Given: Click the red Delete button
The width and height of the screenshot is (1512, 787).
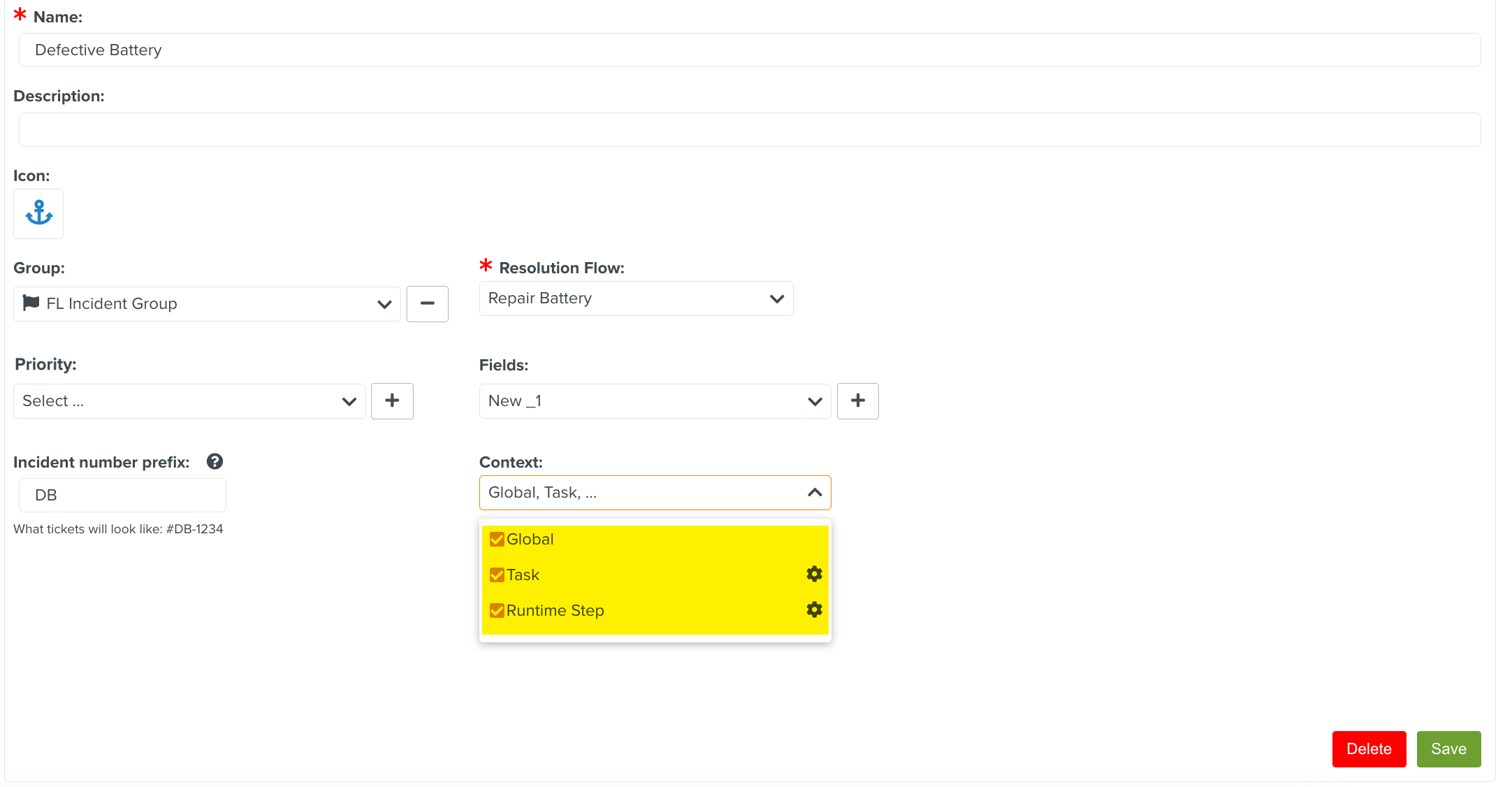Looking at the screenshot, I should pyautogui.click(x=1369, y=749).
